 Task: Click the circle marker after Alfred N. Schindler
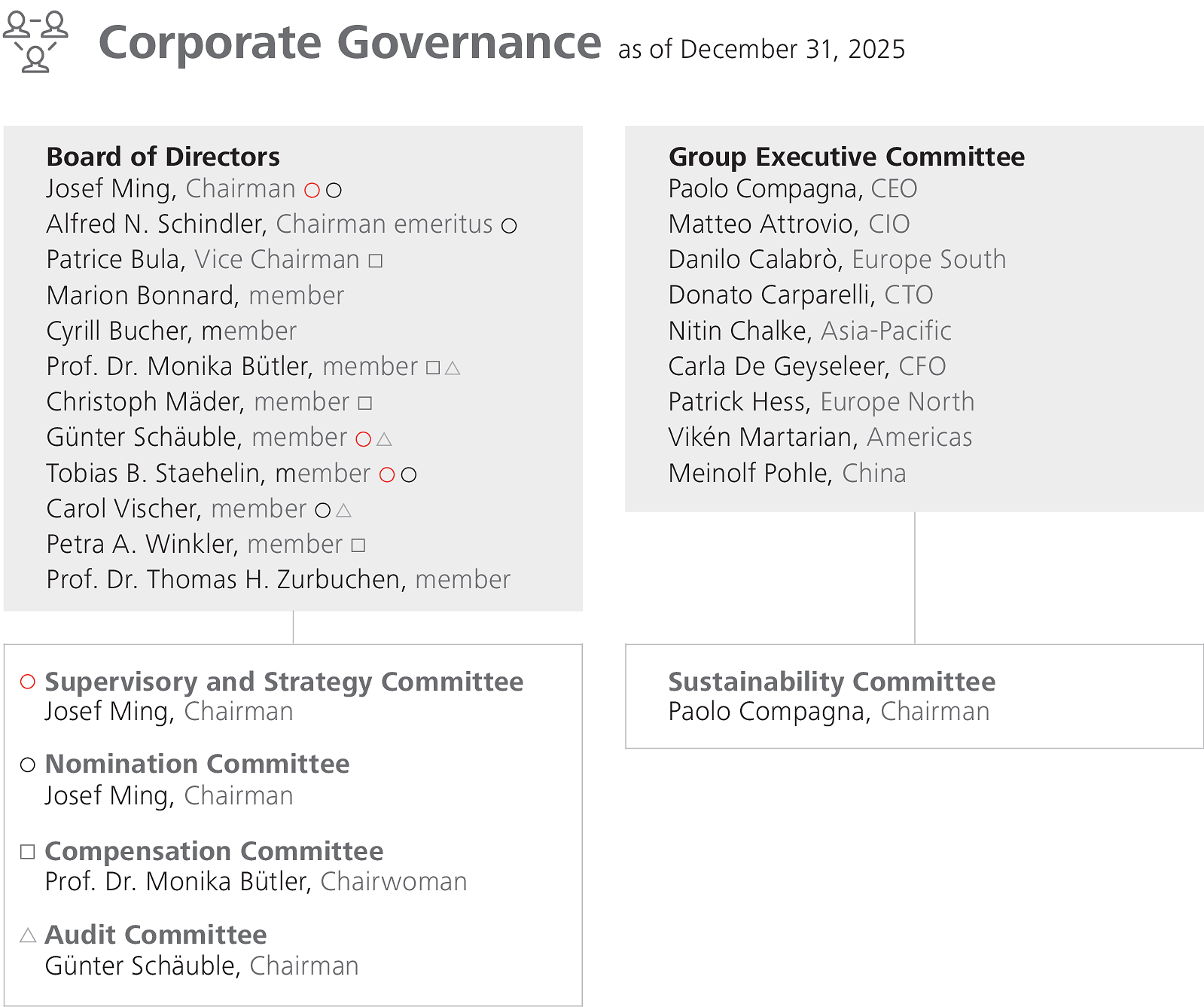pyautogui.click(x=509, y=225)
